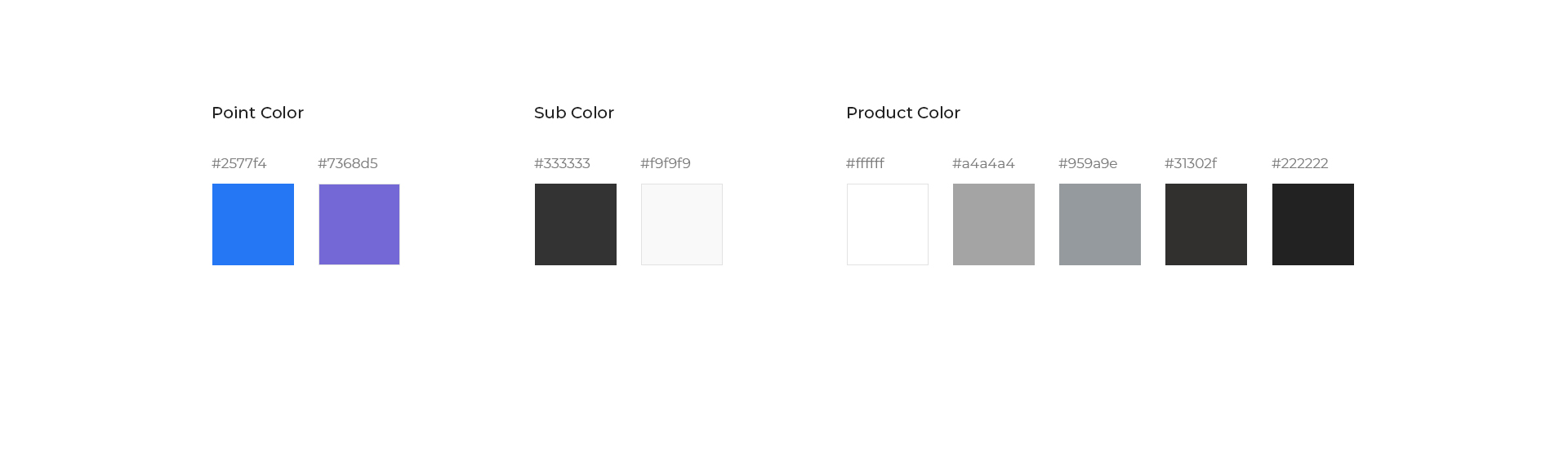Select the light #f9f9f9 swatch
The image size is (1568, 453).
(x=682, y=224)
